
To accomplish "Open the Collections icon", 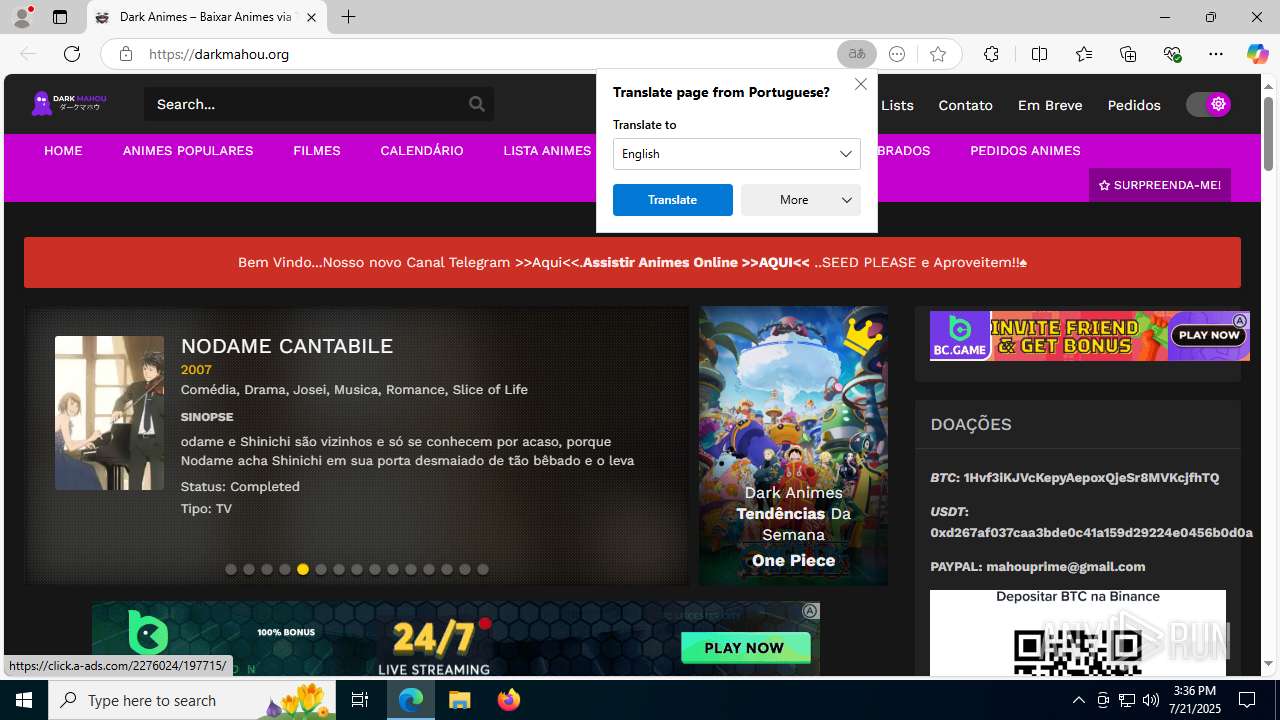I will [x=1128, y=54].
